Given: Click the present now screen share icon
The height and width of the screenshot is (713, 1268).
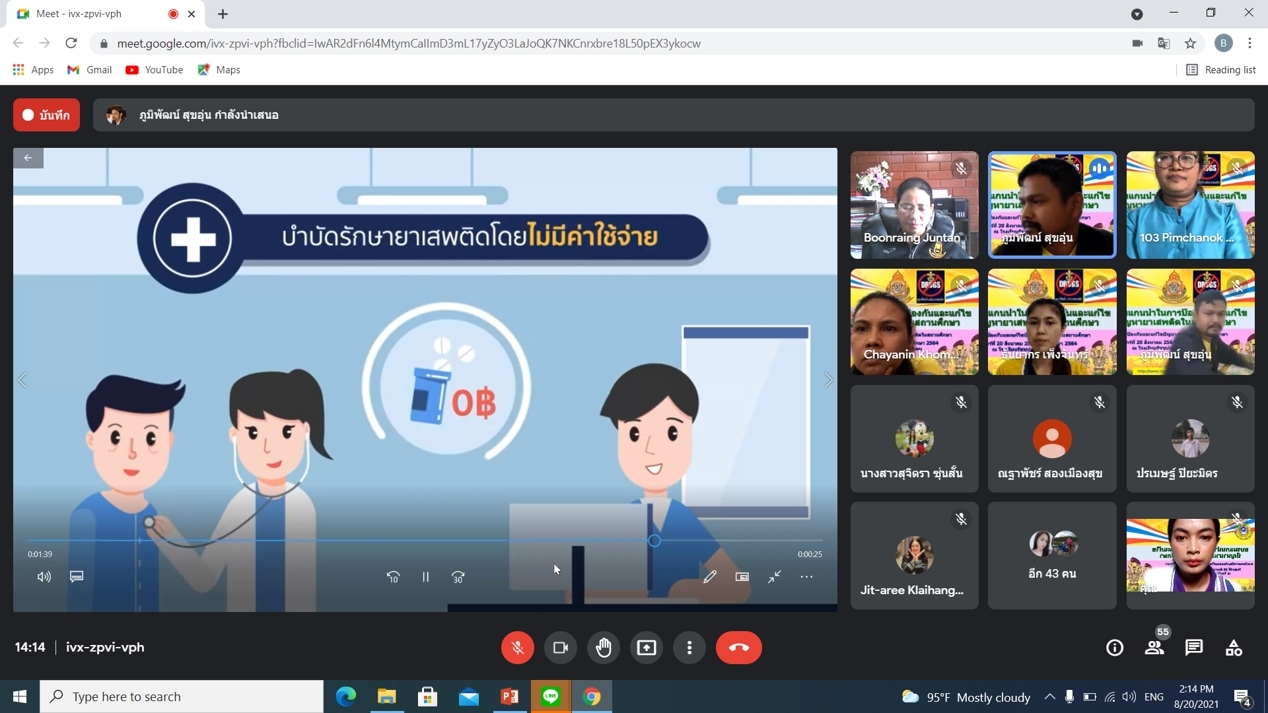Looking at the screenshot, I should point(647,648).
